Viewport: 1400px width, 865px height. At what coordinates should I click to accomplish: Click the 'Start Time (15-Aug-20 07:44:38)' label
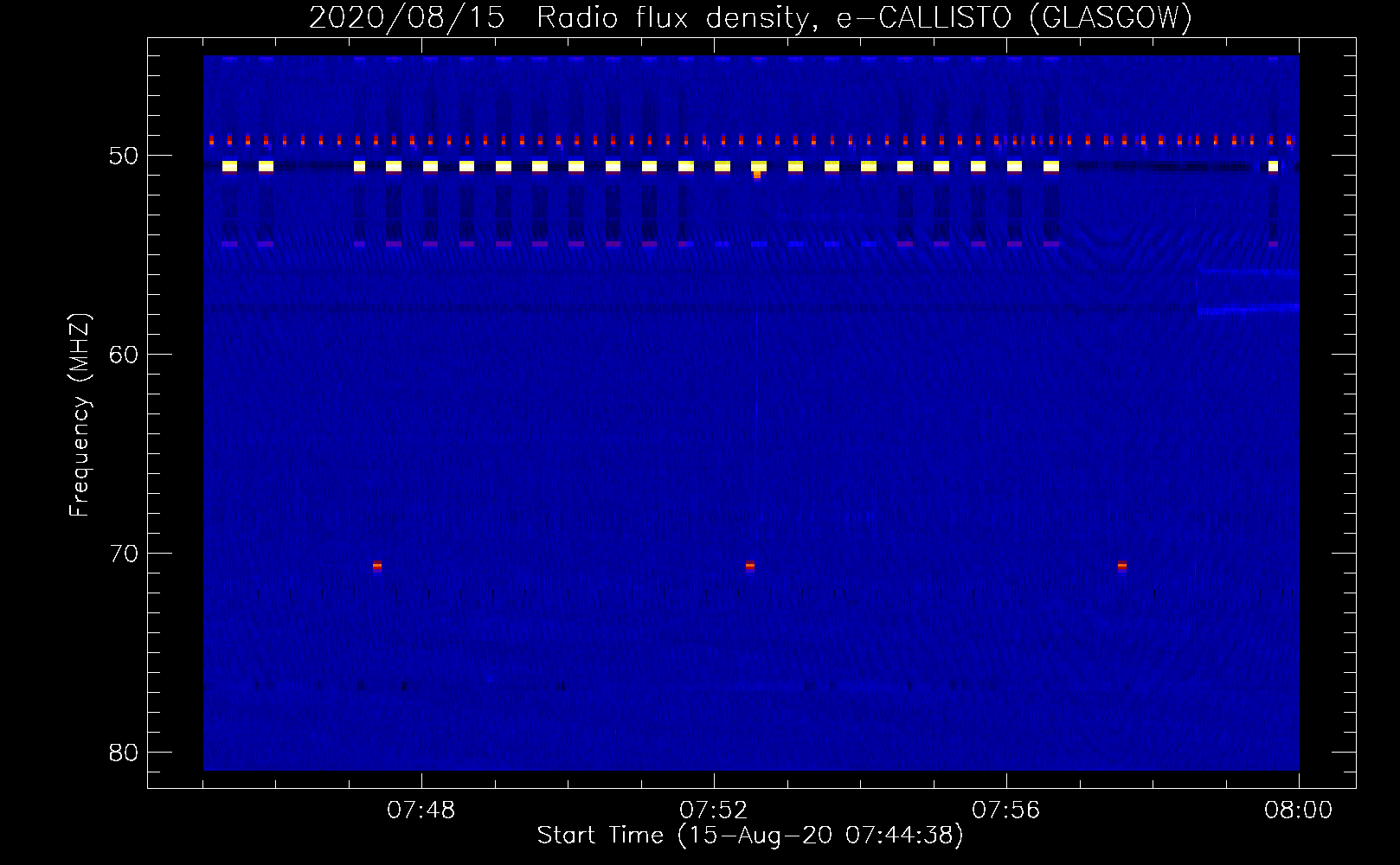[x=750, y=836]
